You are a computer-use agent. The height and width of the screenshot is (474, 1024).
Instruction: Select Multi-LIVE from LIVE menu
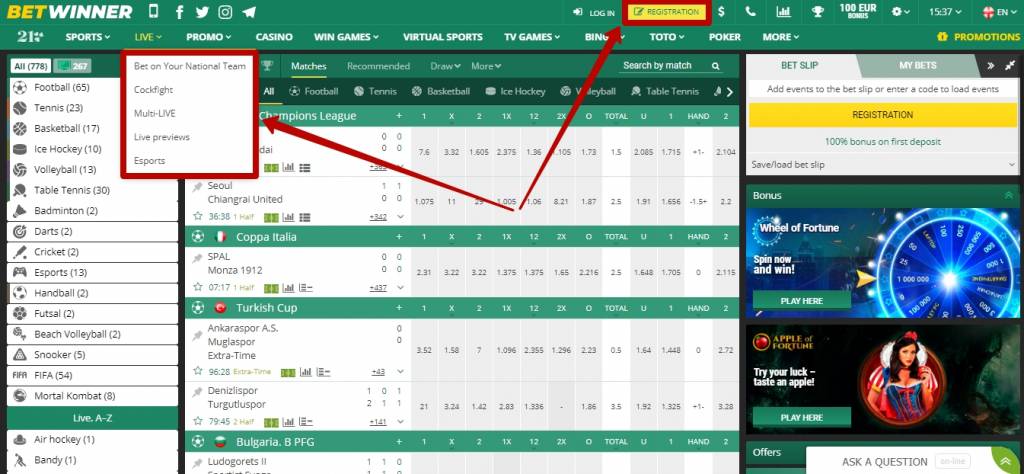coord(155,113)
